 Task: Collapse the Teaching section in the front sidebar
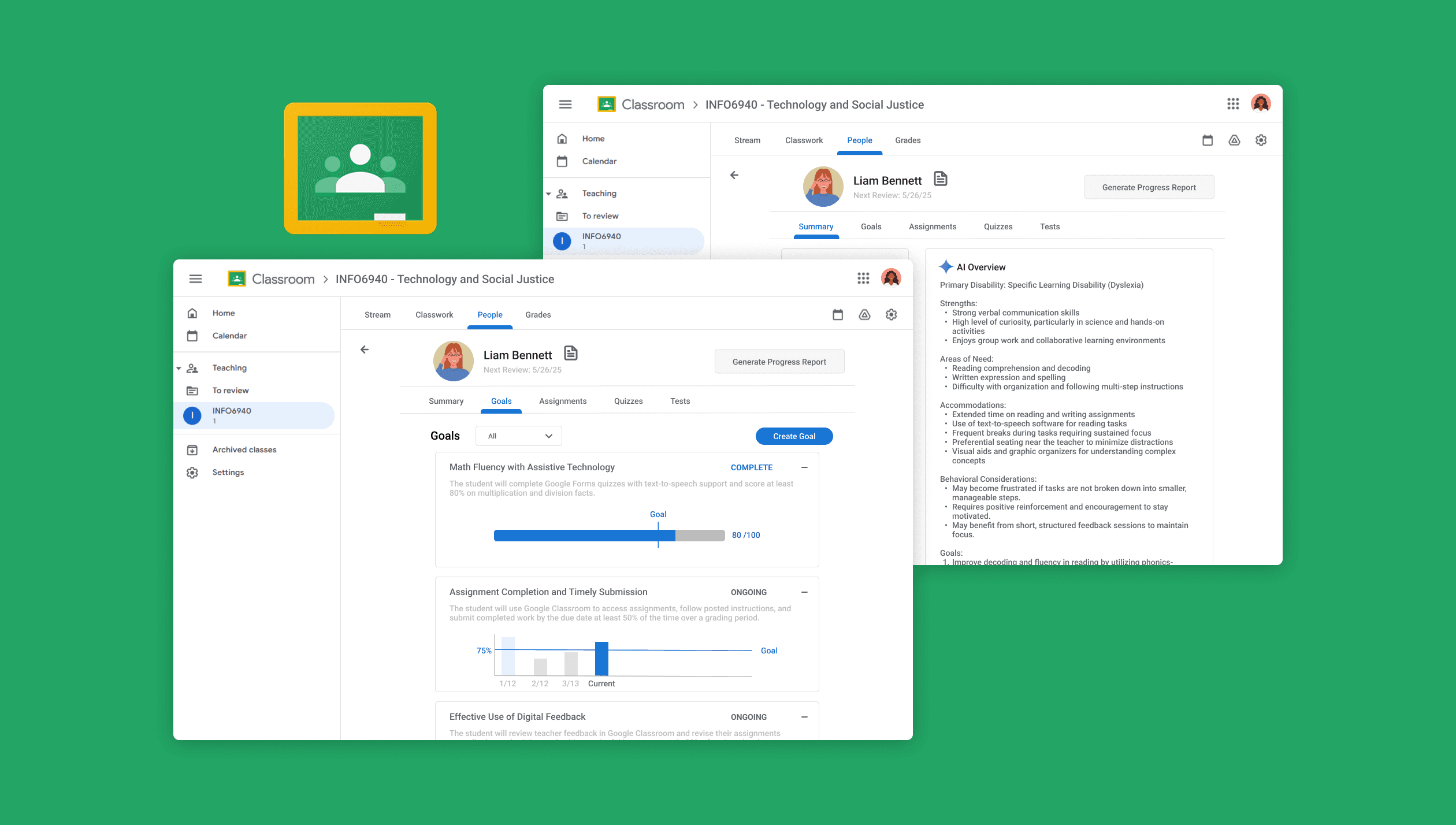coord(179,369)
